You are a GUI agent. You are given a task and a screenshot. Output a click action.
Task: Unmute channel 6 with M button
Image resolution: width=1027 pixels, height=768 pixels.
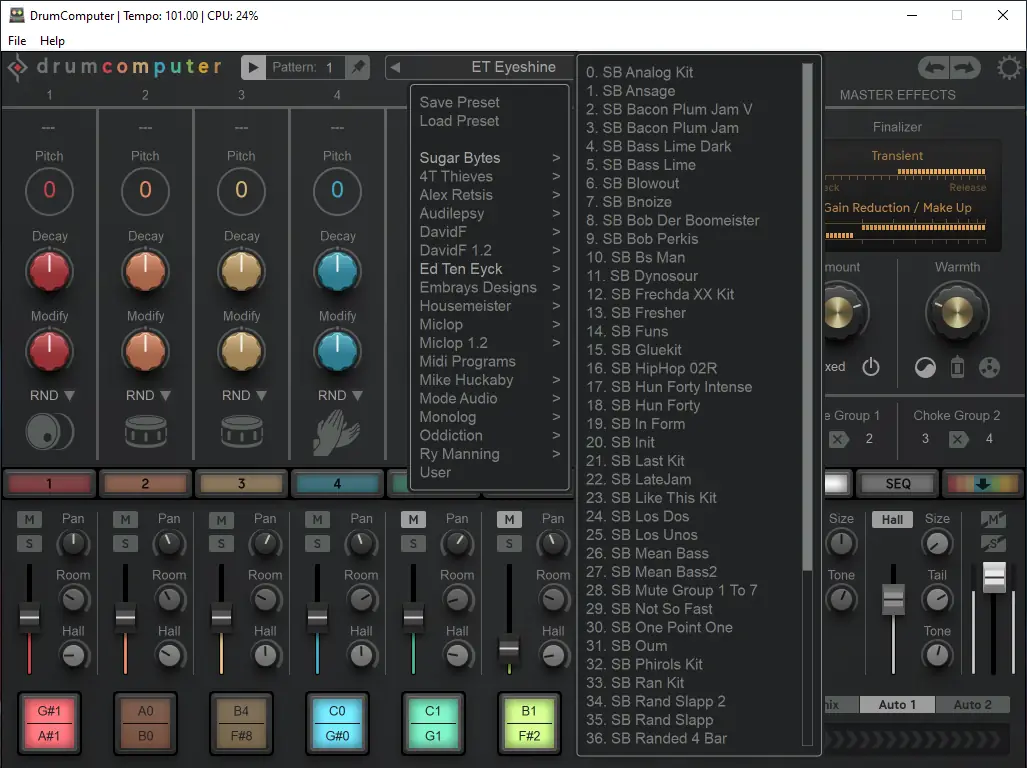[509, 520]
